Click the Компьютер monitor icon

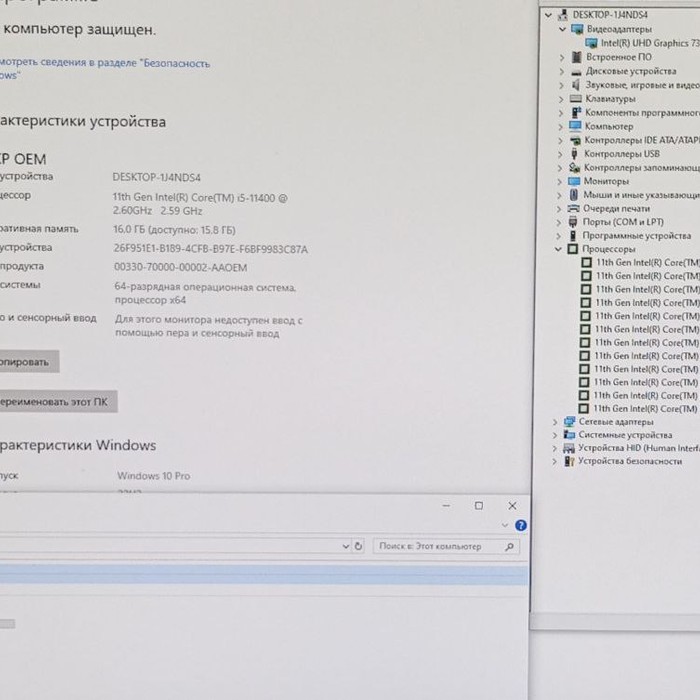coord(575,126)
